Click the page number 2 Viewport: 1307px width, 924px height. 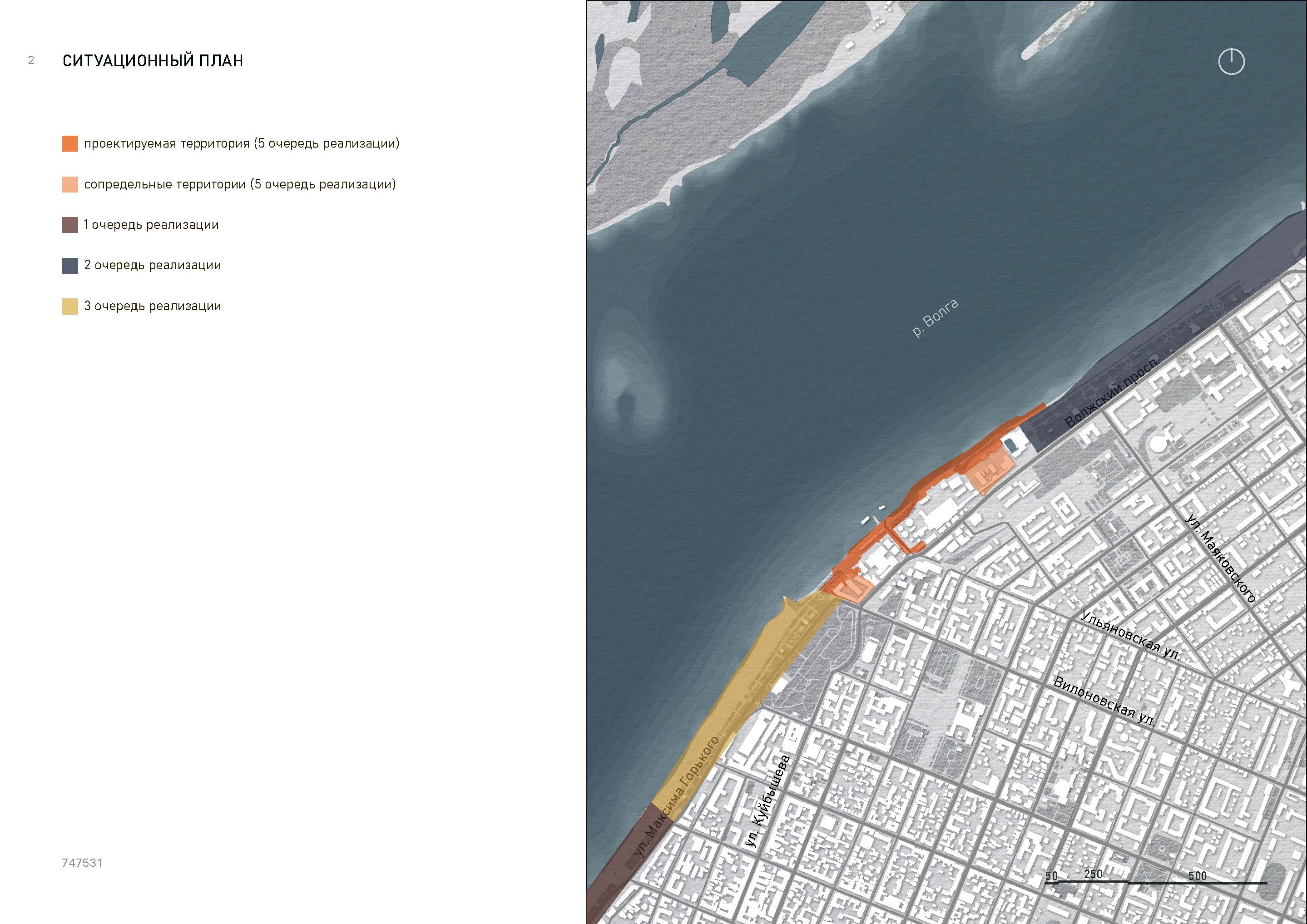31,60
